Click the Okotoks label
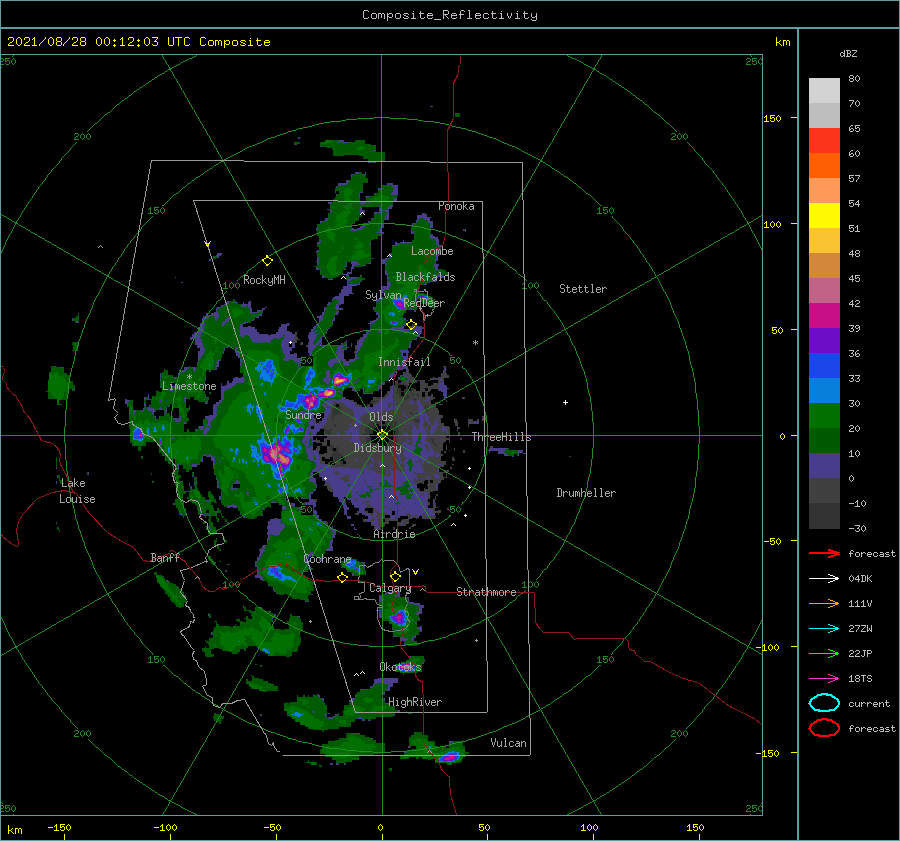This screenshot has width=900, height=841. (x=400, y=667)
